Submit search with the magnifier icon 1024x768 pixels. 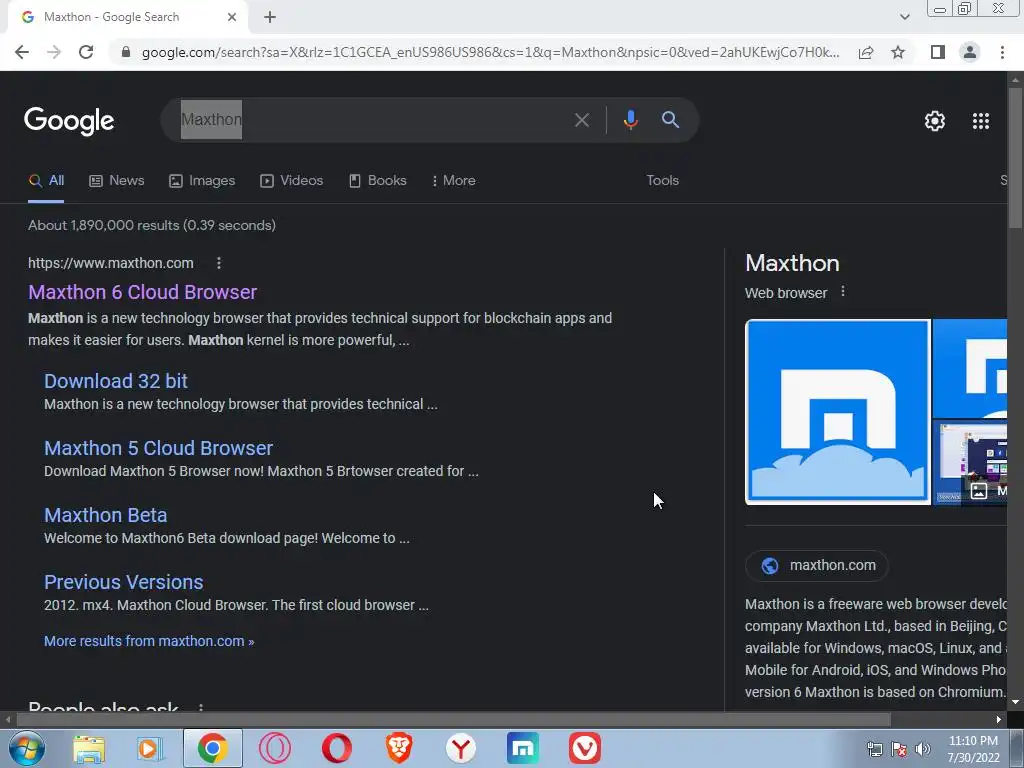point(671,120)
